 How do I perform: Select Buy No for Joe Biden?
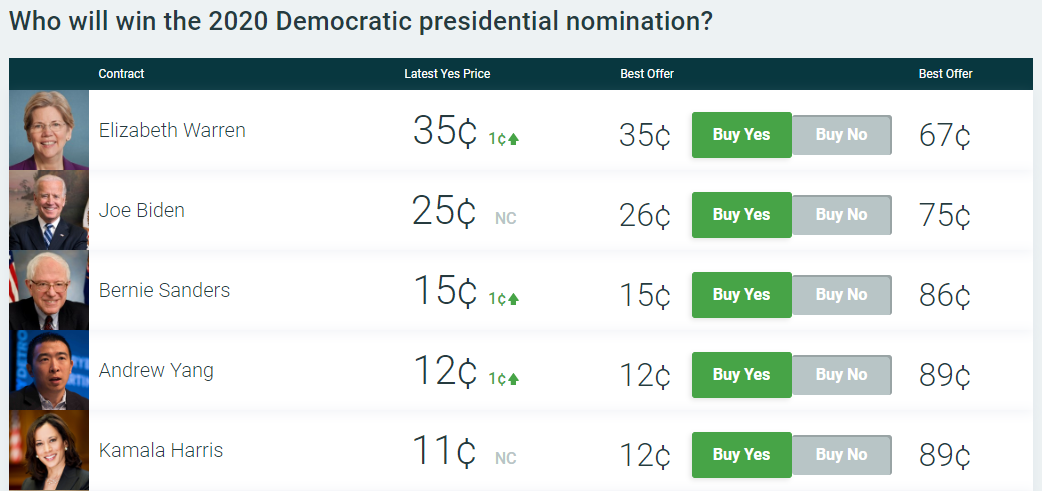point(841,215)
